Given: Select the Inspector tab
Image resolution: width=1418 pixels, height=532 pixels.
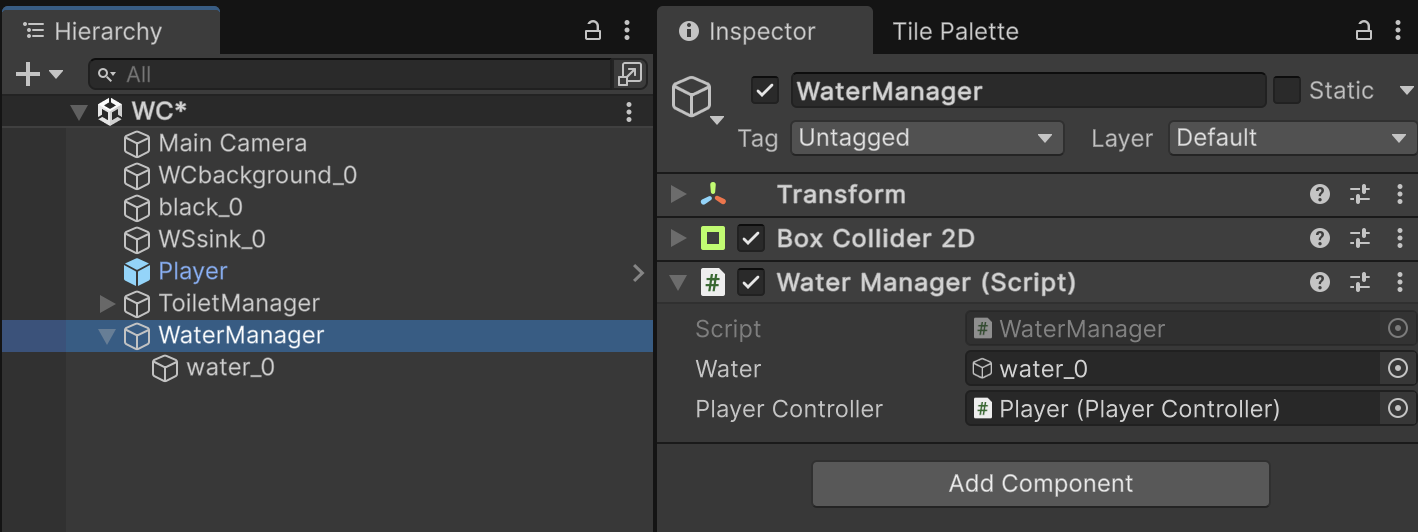Looking at the screenshot, I should (x=762, y=31).
